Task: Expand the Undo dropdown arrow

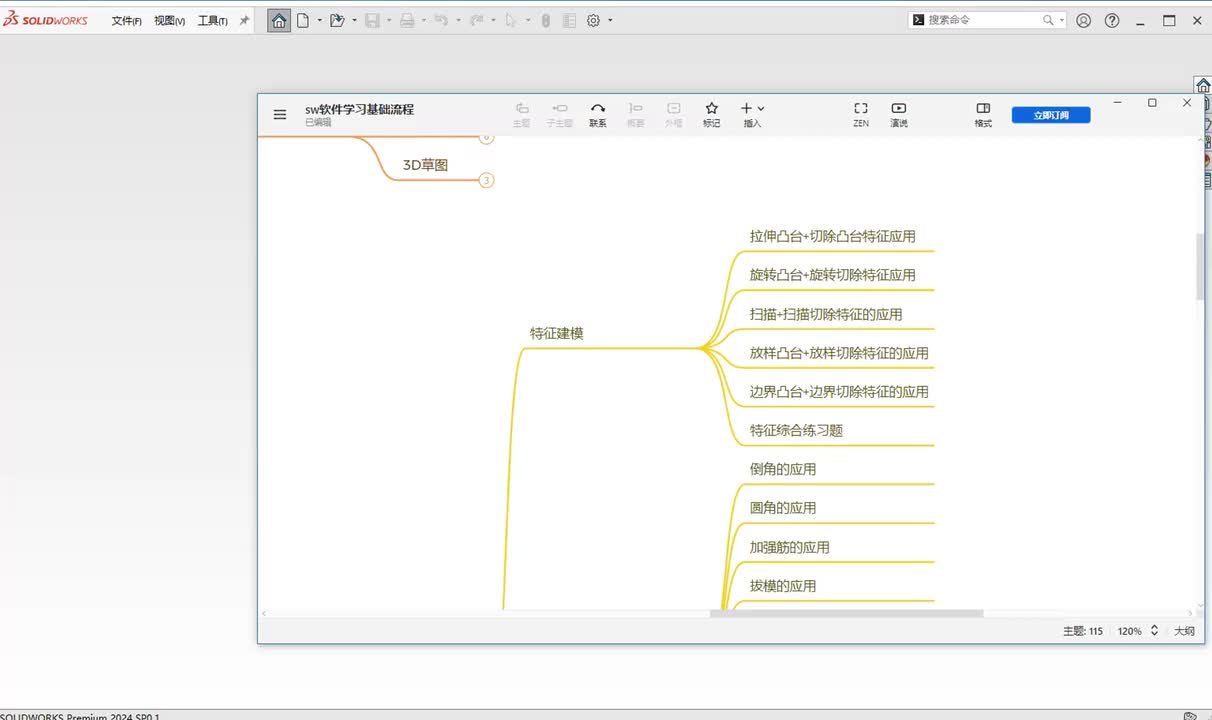Action: (x=458, y=20)
